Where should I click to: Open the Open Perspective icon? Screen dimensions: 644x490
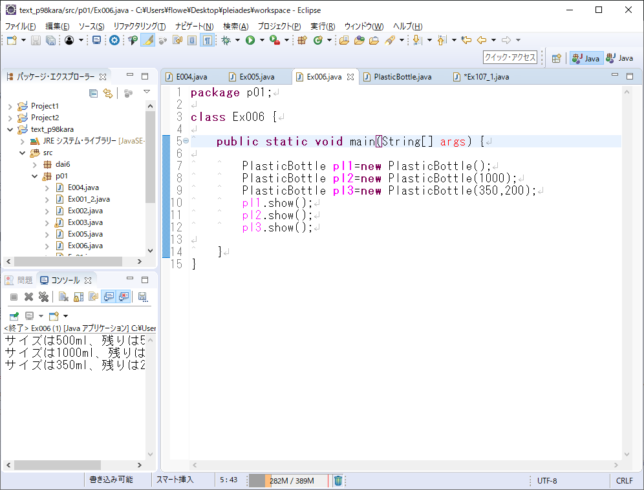[555, 58]
